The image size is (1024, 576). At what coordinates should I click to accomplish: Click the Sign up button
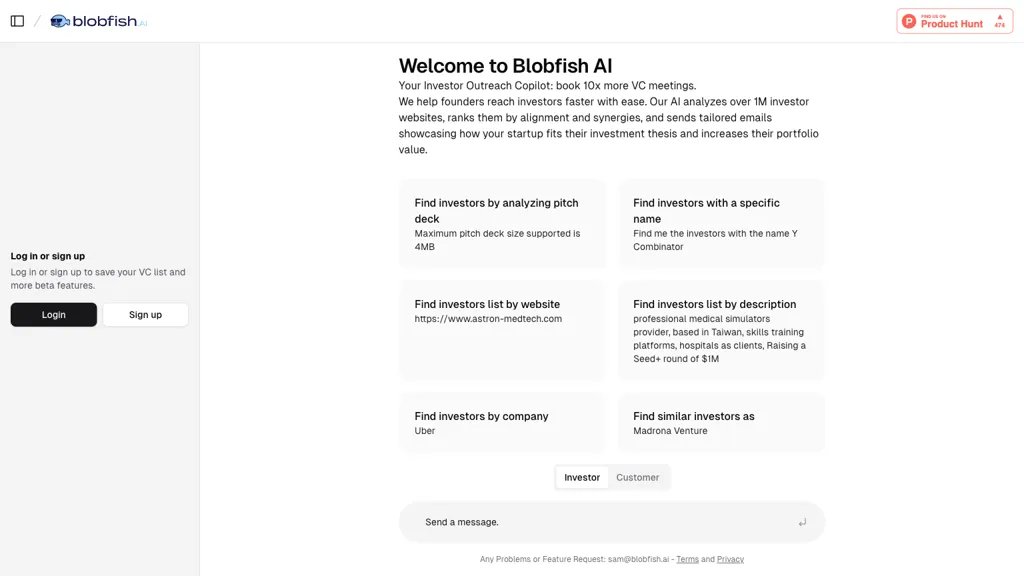(145, 315)
